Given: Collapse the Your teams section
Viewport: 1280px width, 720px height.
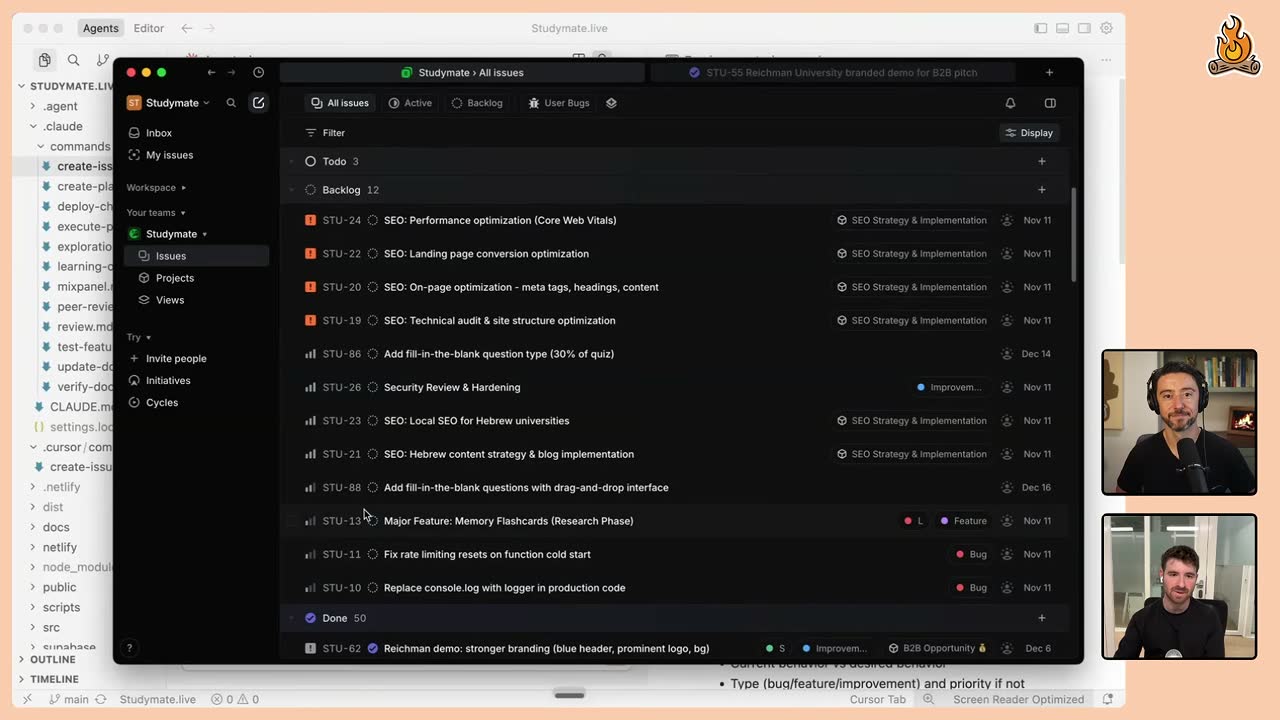Looking at the screenshot, I should click(x=156, y=213).
